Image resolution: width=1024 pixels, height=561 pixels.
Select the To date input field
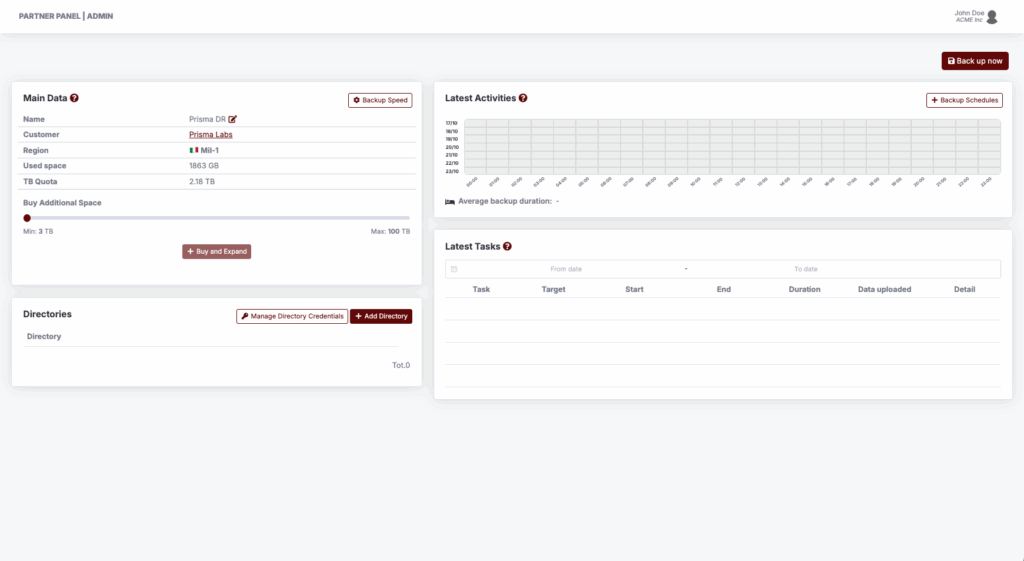click(x=806, y=269)
